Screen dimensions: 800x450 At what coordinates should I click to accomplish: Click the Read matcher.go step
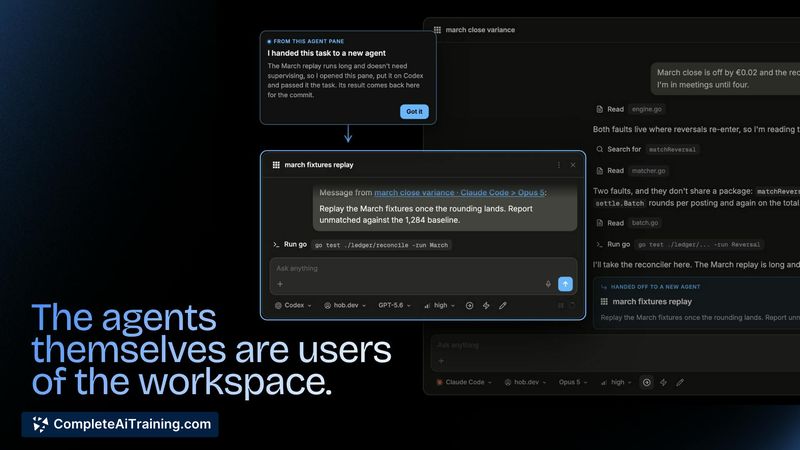point(633,171)
